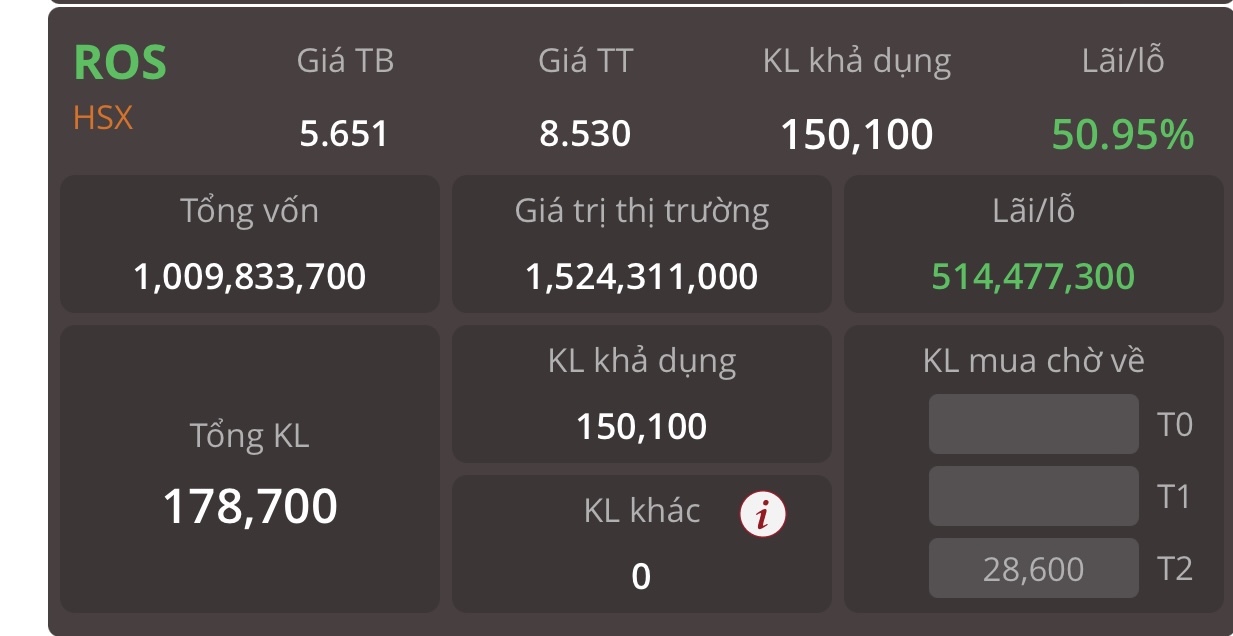Click the market value figure 1,524,311,000
Screen dimensions: 1233x636
tap(642, 276)
